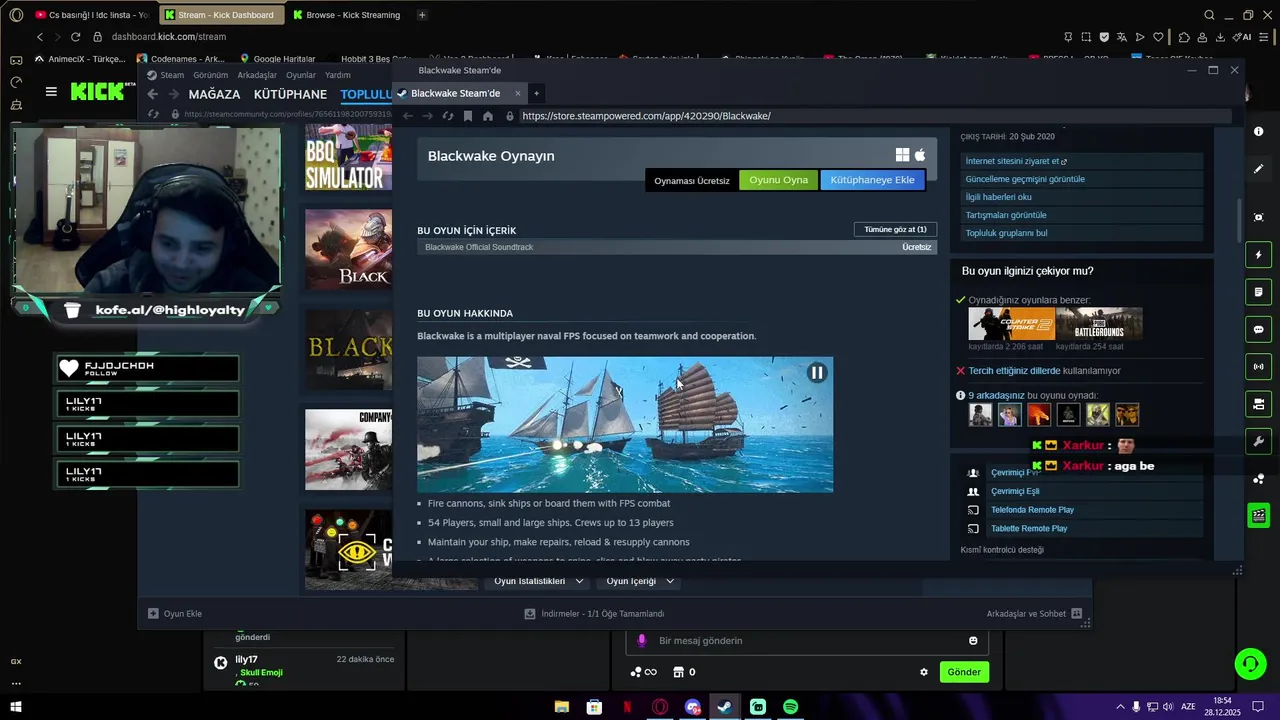The image size is (1280, 720).
Task: Expand the Oyun İçeriği dropdown
Action: [x=640, y=581]
